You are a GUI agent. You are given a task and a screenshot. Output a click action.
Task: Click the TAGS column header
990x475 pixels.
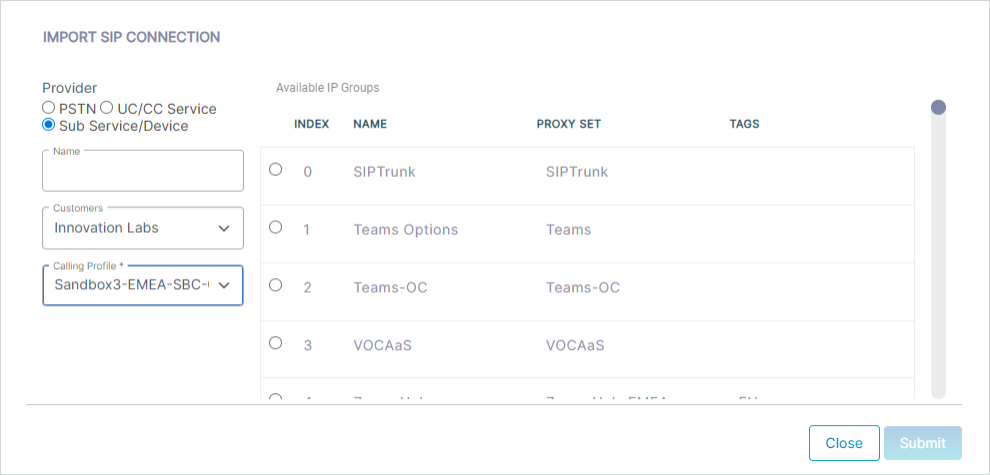click(x=744, y=124)
